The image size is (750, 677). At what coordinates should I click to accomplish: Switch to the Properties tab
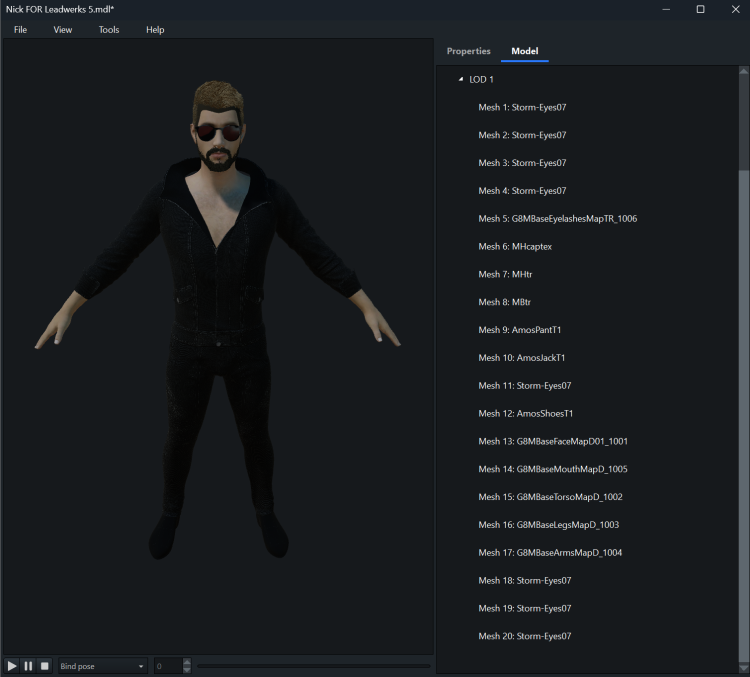468,51
